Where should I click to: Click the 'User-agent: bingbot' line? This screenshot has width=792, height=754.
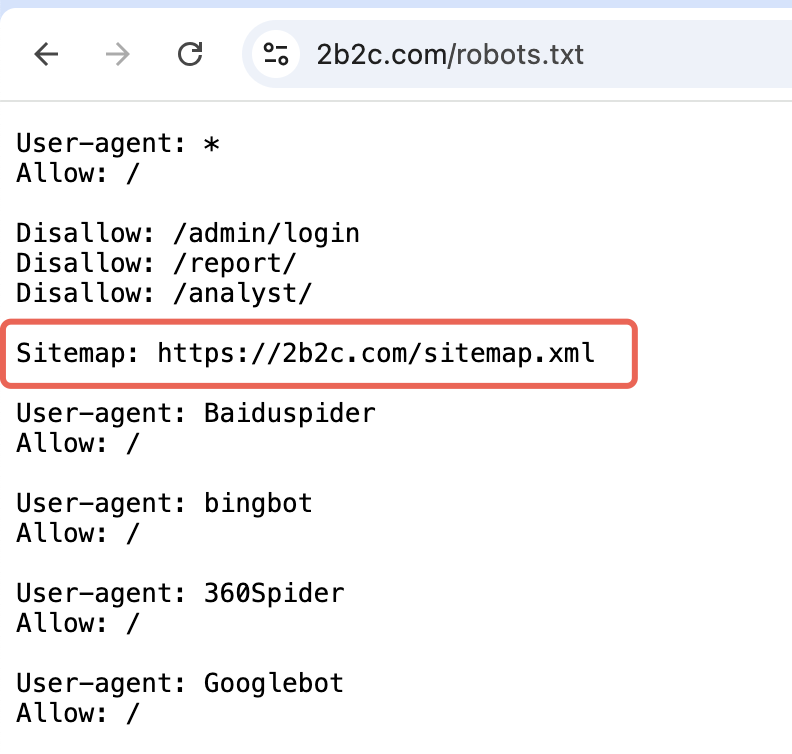tap(164, 503)
